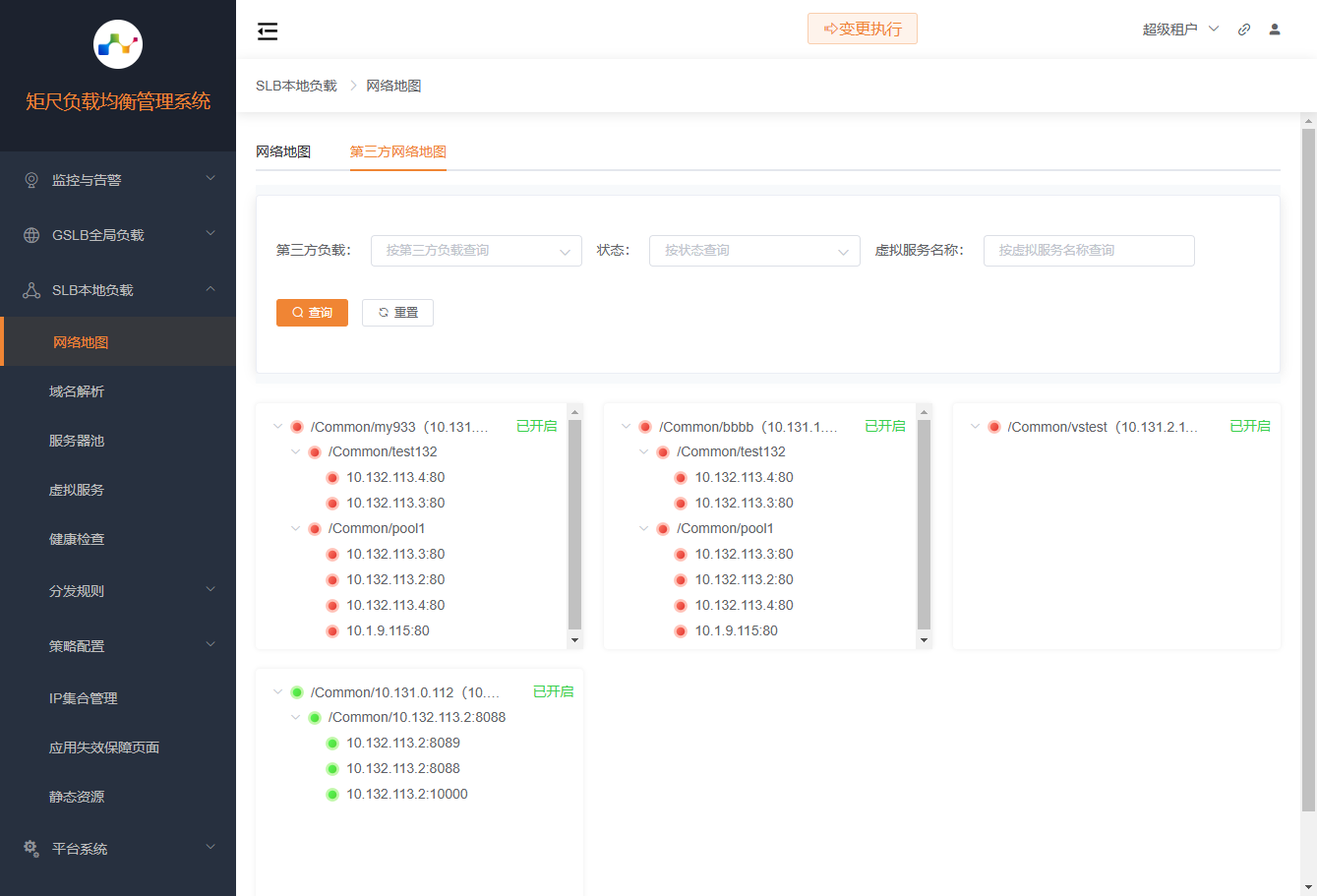1317x896 pixels.
Task: Expand the 超级租户 tenant dropdown
Action: point(1180,30)
